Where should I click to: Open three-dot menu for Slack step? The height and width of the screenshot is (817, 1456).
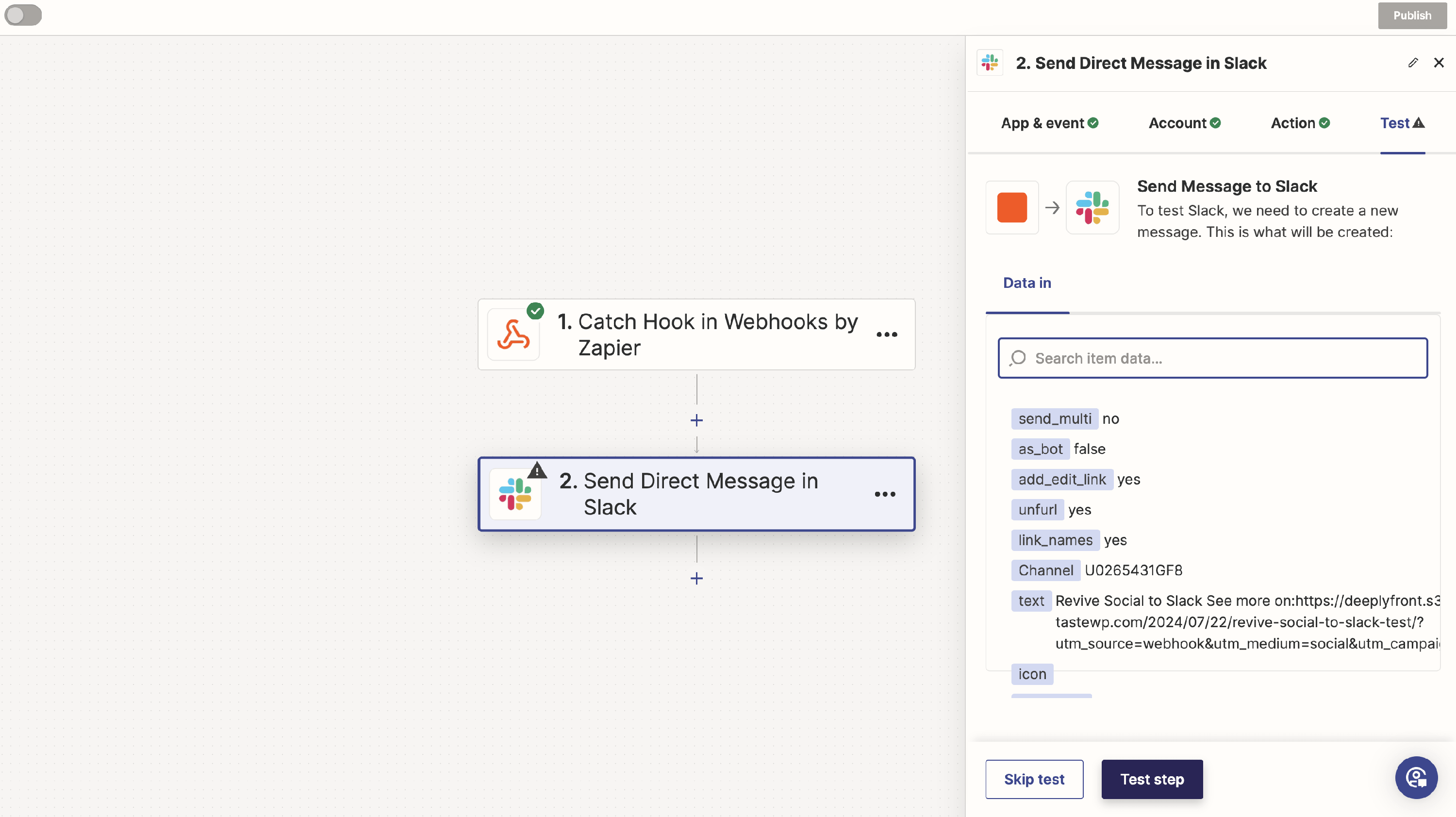pos(885,494)
